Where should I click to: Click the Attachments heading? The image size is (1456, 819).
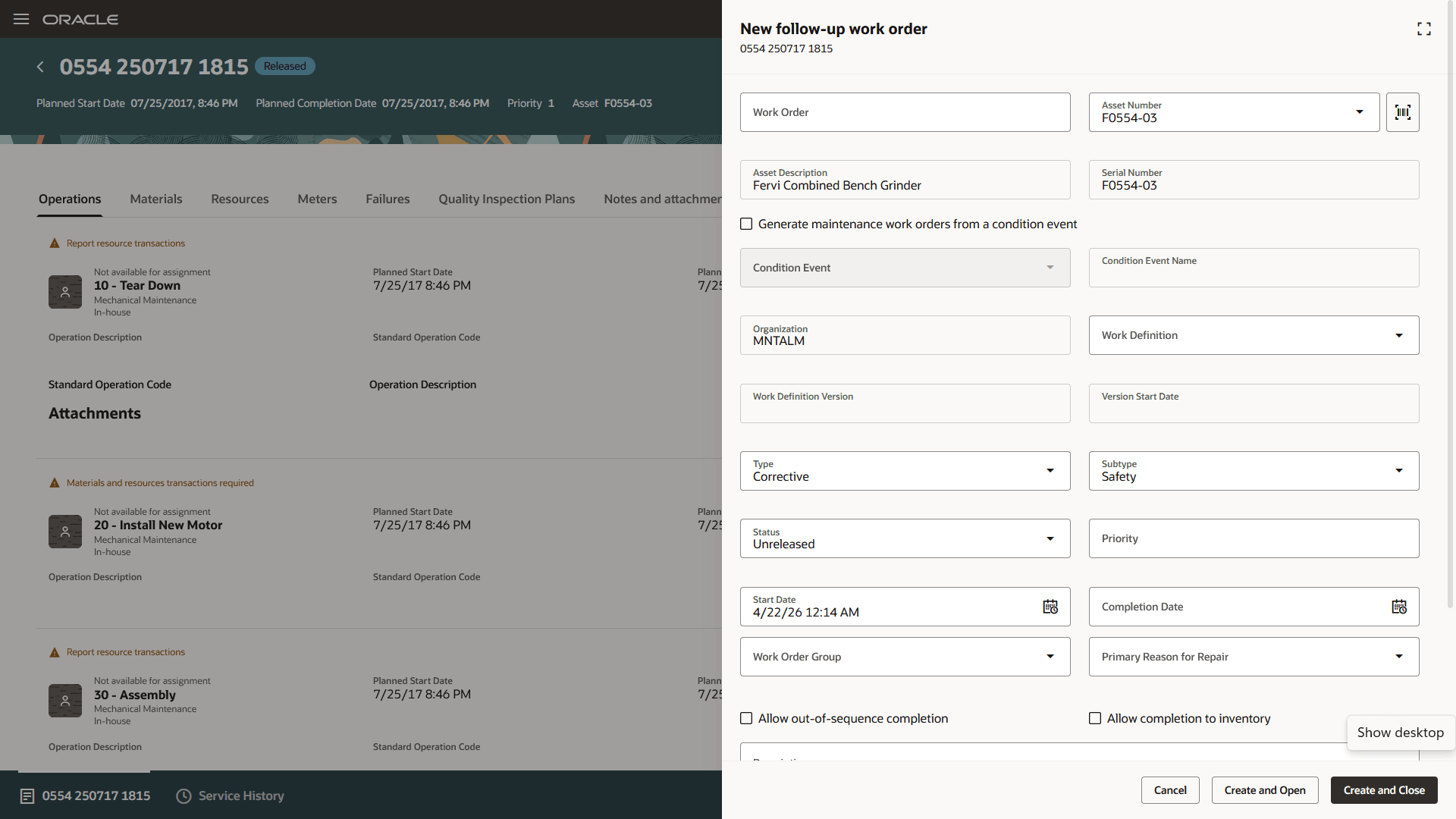(x=95, y=413)
